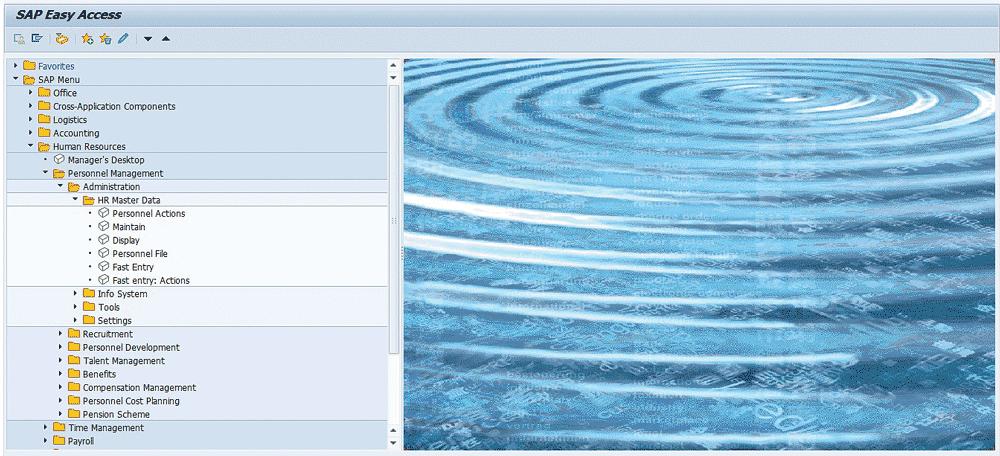Expand the Cross-Application Components node arrow
This screenshot has width=1000, height=456.
tap(31, 106)
